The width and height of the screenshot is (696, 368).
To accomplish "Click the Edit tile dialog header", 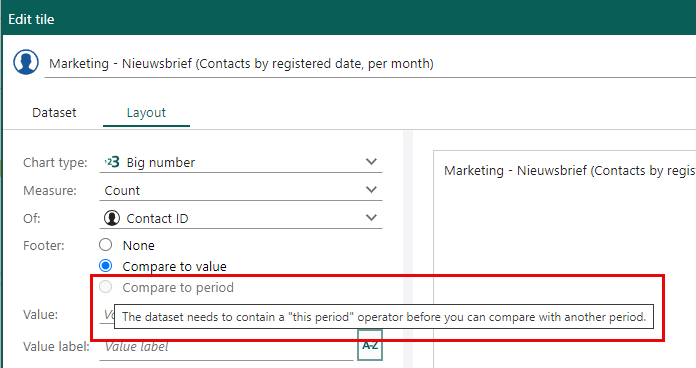I will [x=349, y=18].
